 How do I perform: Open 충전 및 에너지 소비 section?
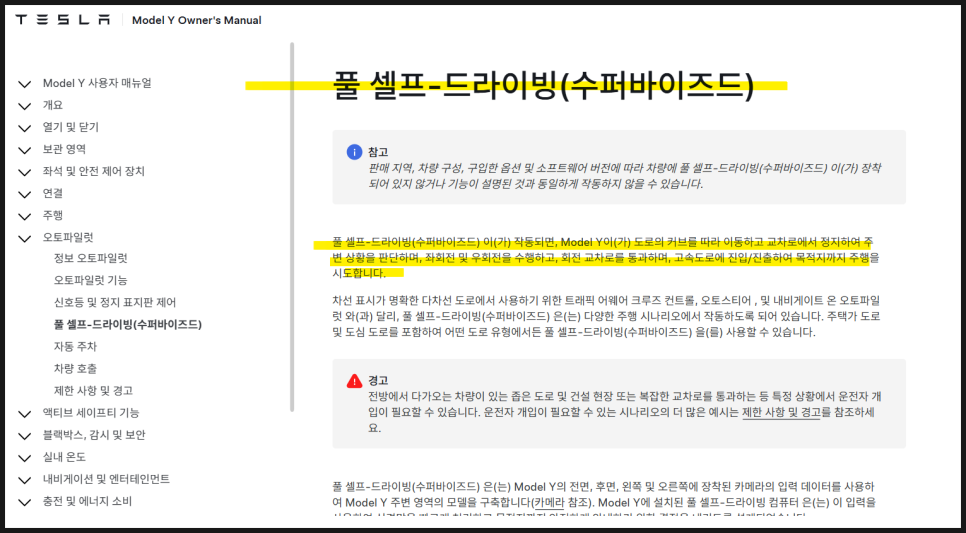point(87,502)
